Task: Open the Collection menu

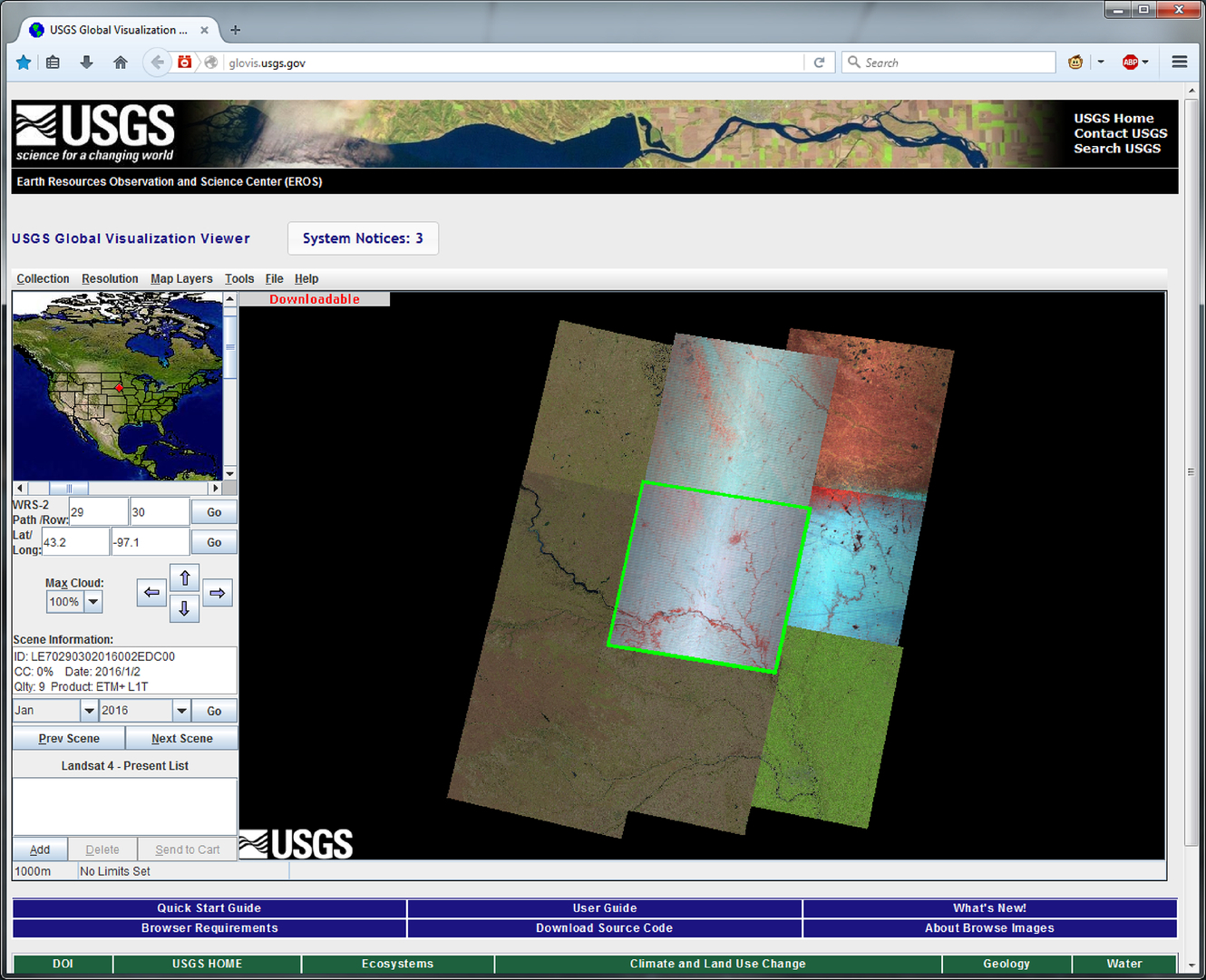Action: pos(43,279)
